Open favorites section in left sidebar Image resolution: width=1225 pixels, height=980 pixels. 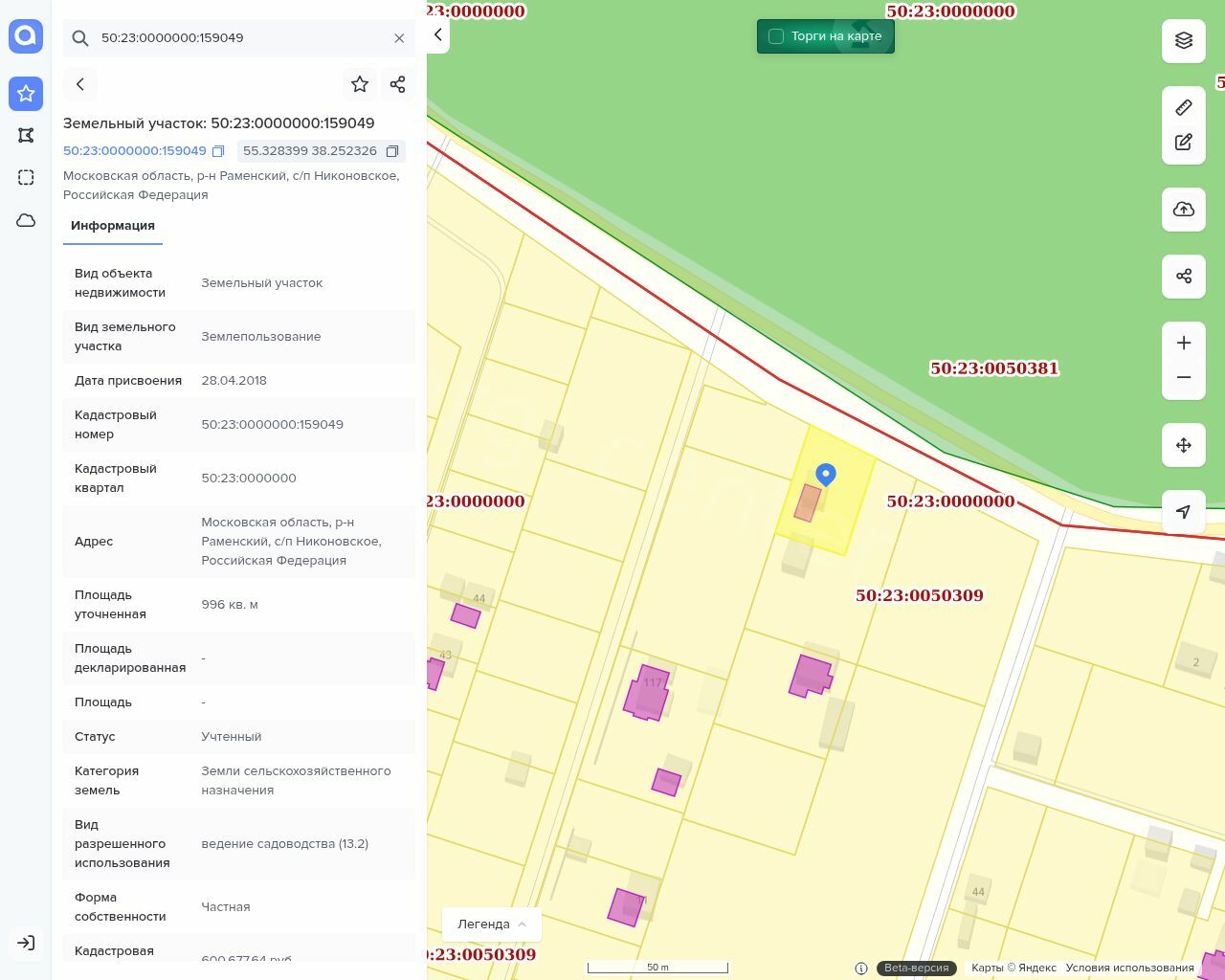click(x=26, y=94)
